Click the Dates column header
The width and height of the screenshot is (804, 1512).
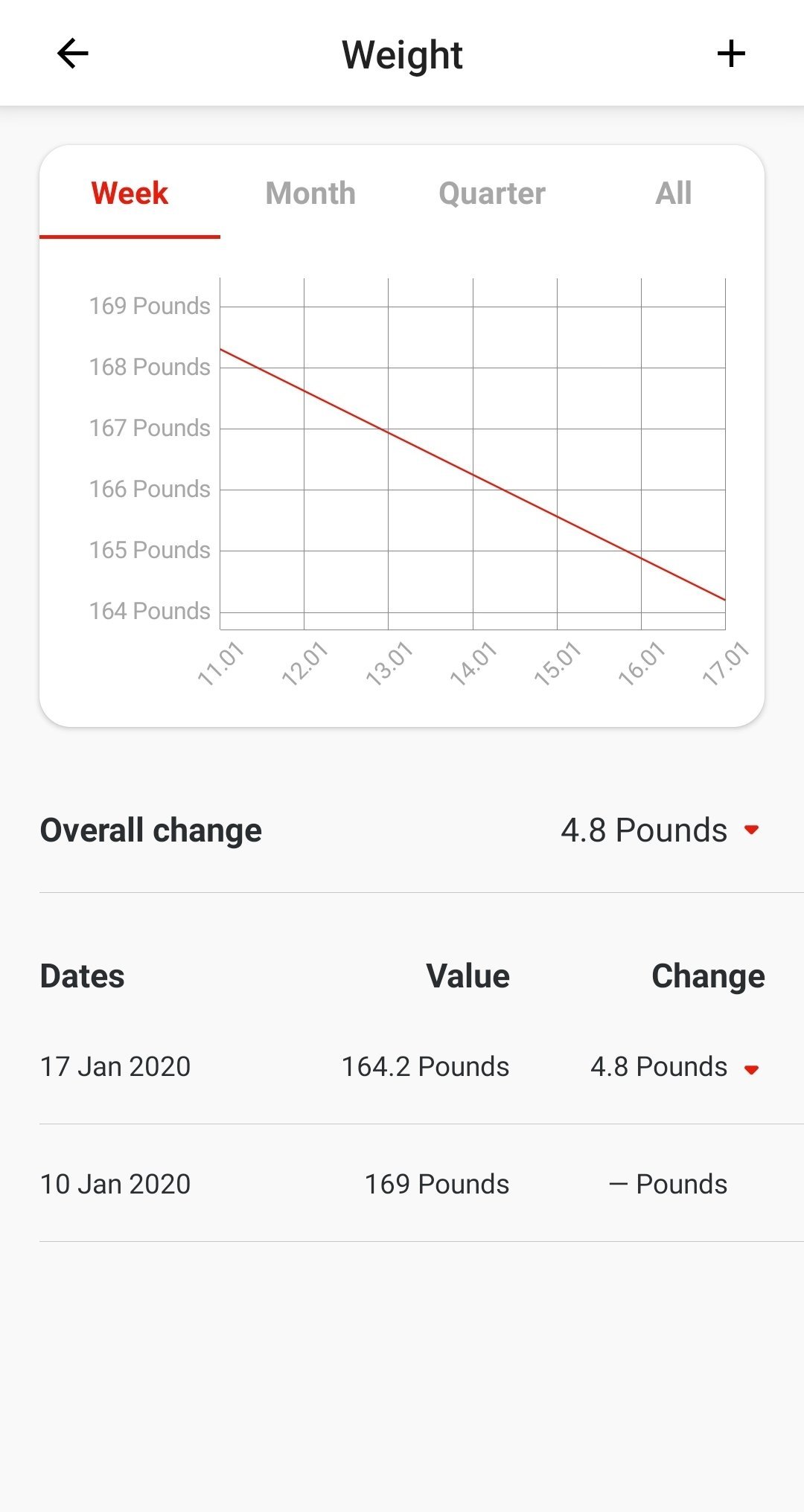pyautogui.click(x=83, y=976)
